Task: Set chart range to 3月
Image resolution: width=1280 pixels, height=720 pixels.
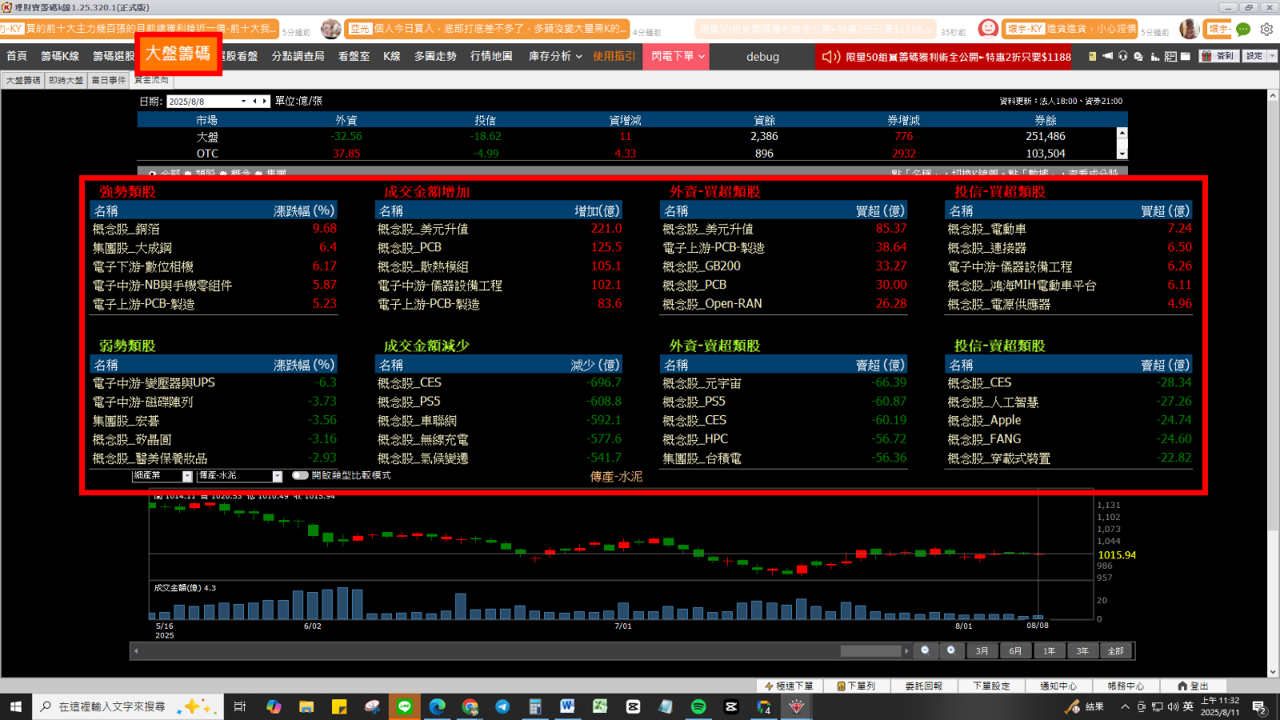Action: click(981, 651)
